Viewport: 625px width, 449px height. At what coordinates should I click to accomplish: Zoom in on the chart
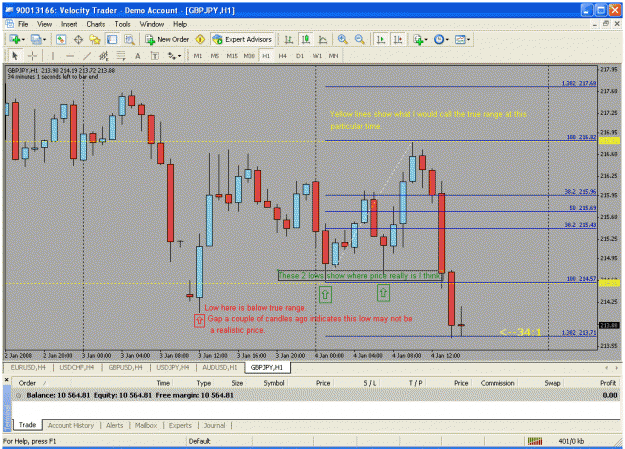pos(342,39)
